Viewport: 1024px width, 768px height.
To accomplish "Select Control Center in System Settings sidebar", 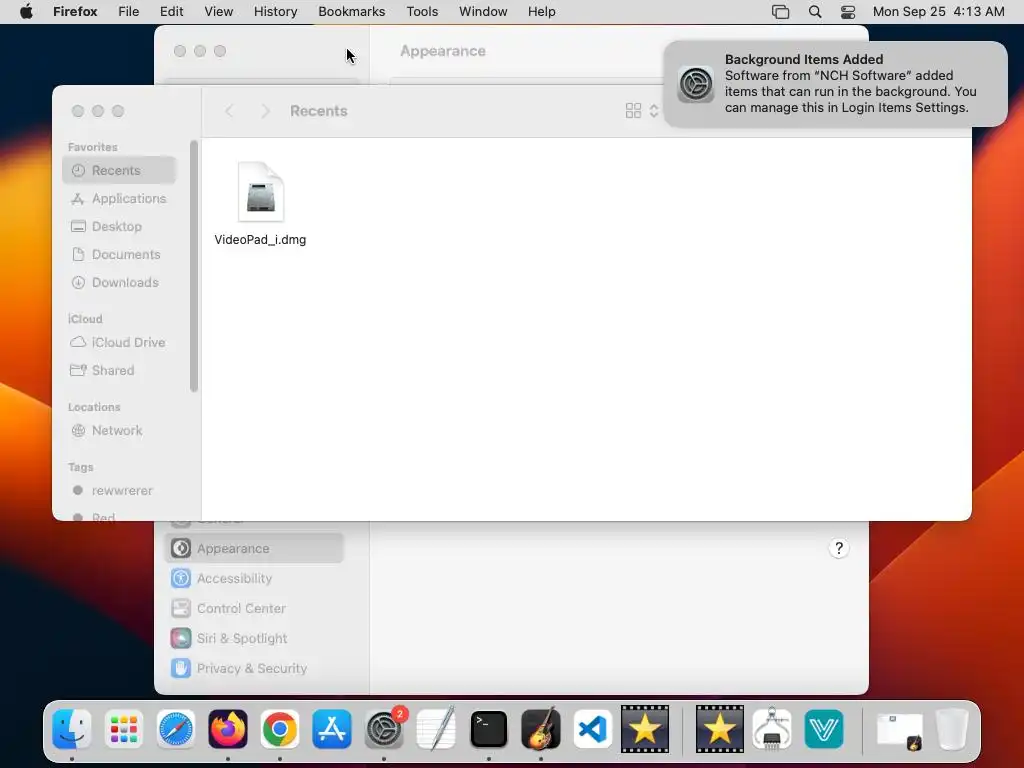I will [x=254, y=609].
